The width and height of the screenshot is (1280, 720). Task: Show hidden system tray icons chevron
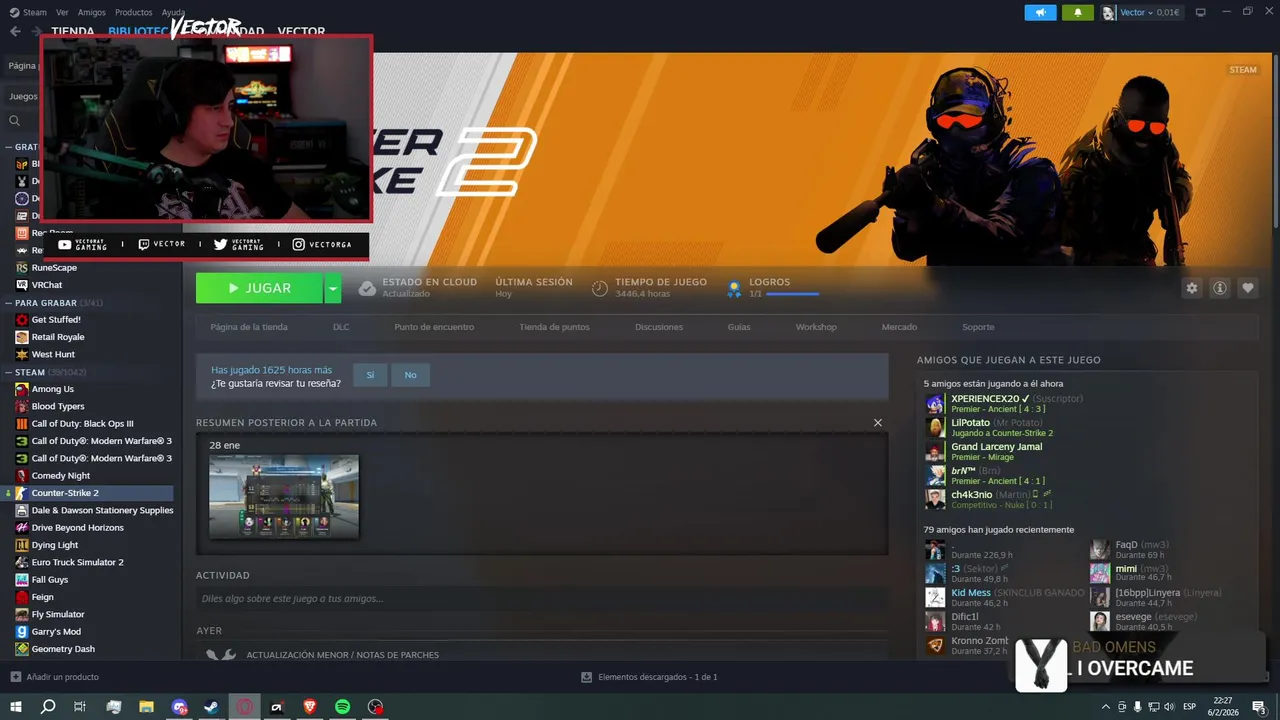[x=1105, y=706]
